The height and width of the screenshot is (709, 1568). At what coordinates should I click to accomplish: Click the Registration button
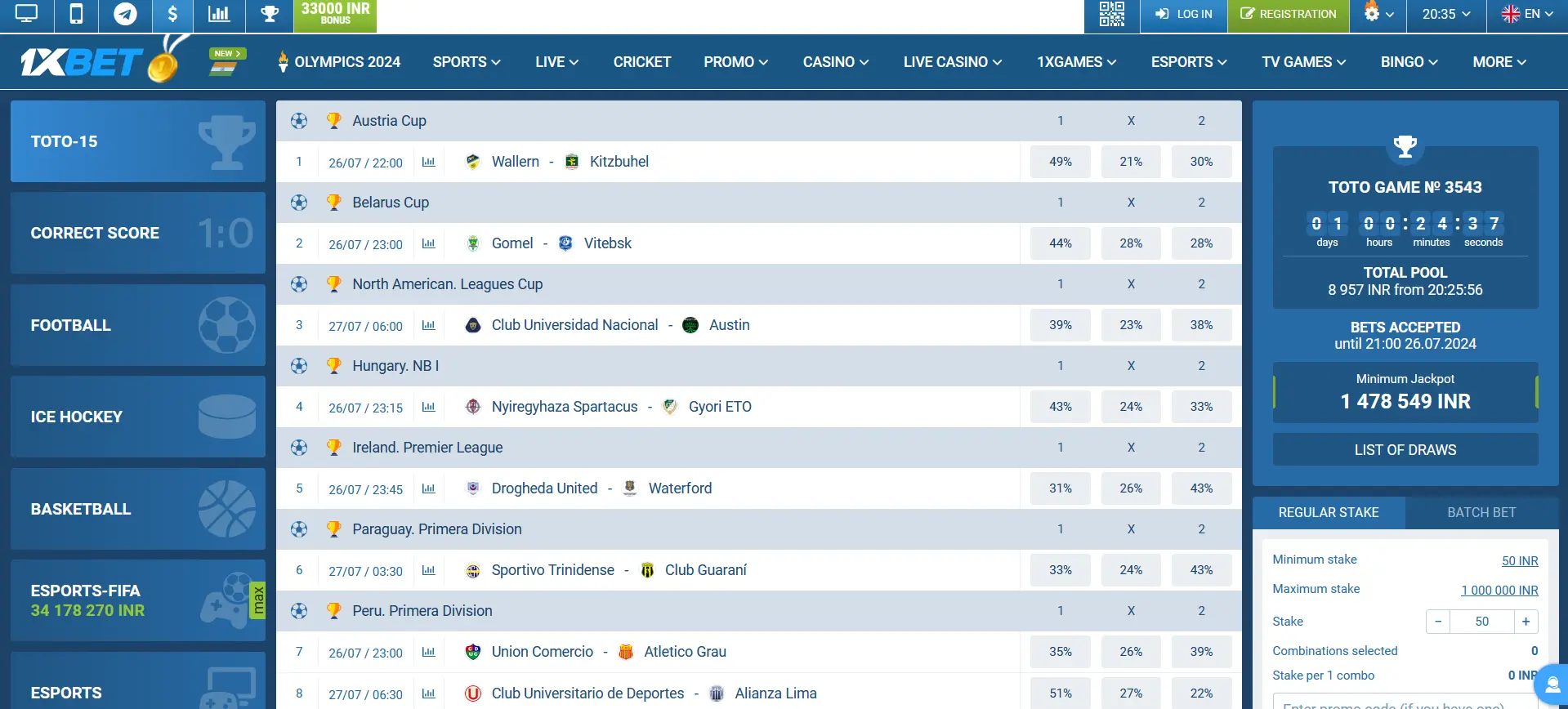[x=1288, y=14]
